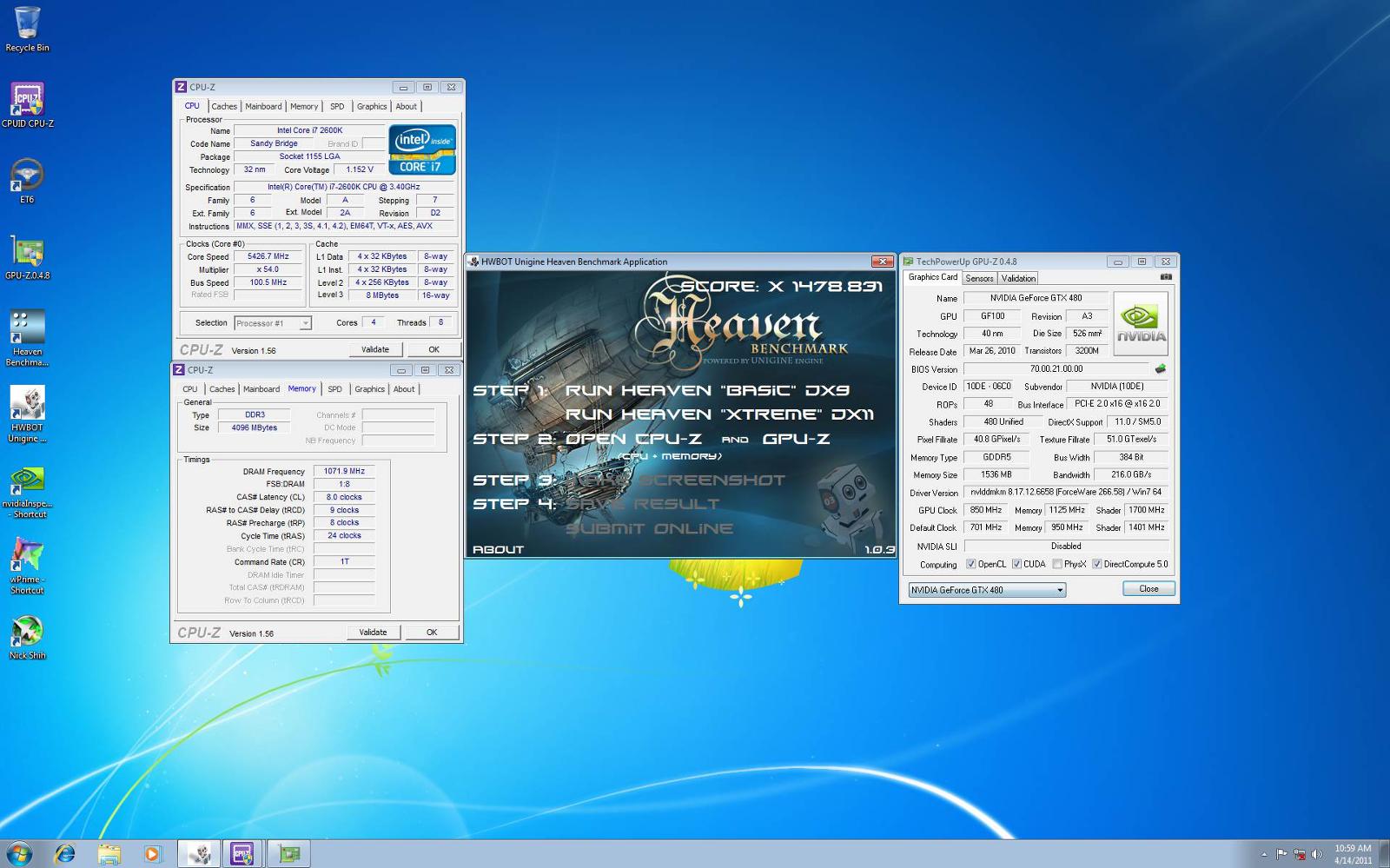Click BIOS save chip icon in GPU-Z
The image size is (1390, 868).
(x=1160, y=368)
